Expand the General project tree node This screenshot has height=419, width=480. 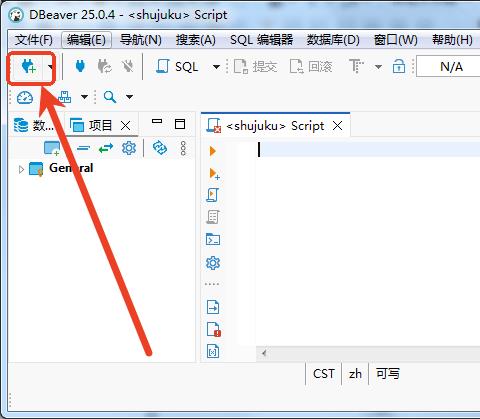pos(21,169)
